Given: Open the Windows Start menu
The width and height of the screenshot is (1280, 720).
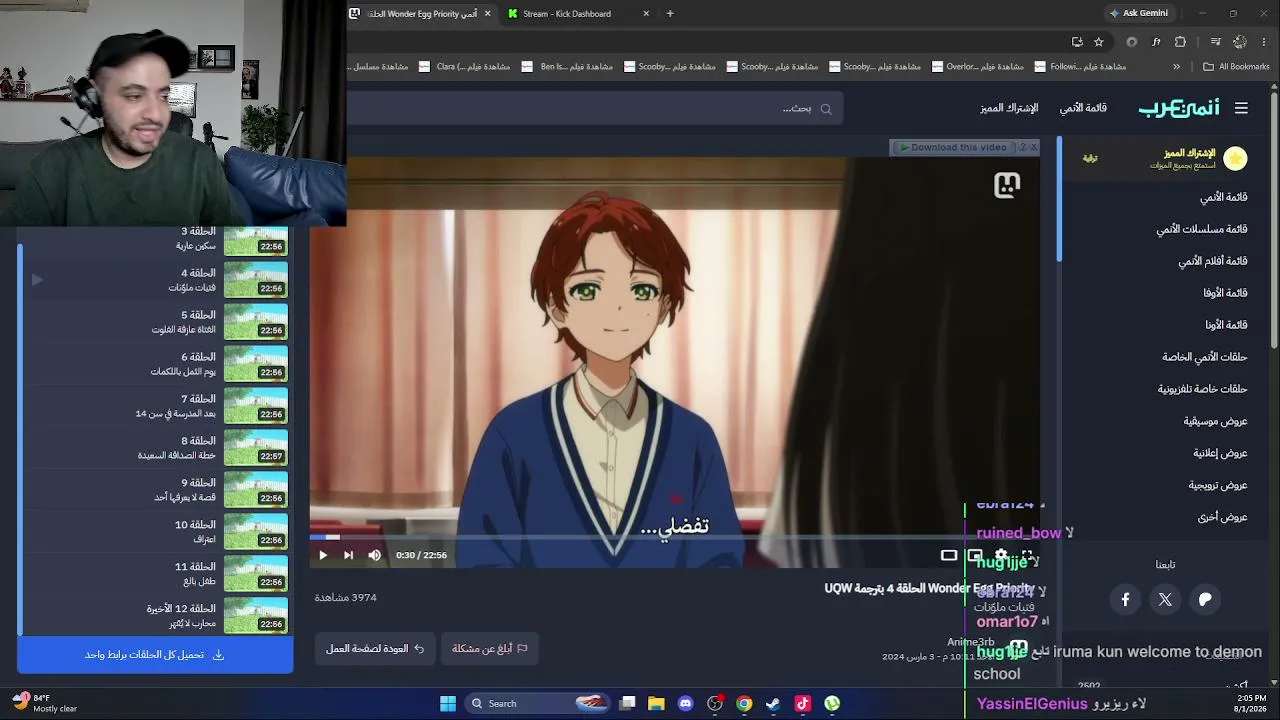Looking at the screenshot, I should [x=448, y=703].
